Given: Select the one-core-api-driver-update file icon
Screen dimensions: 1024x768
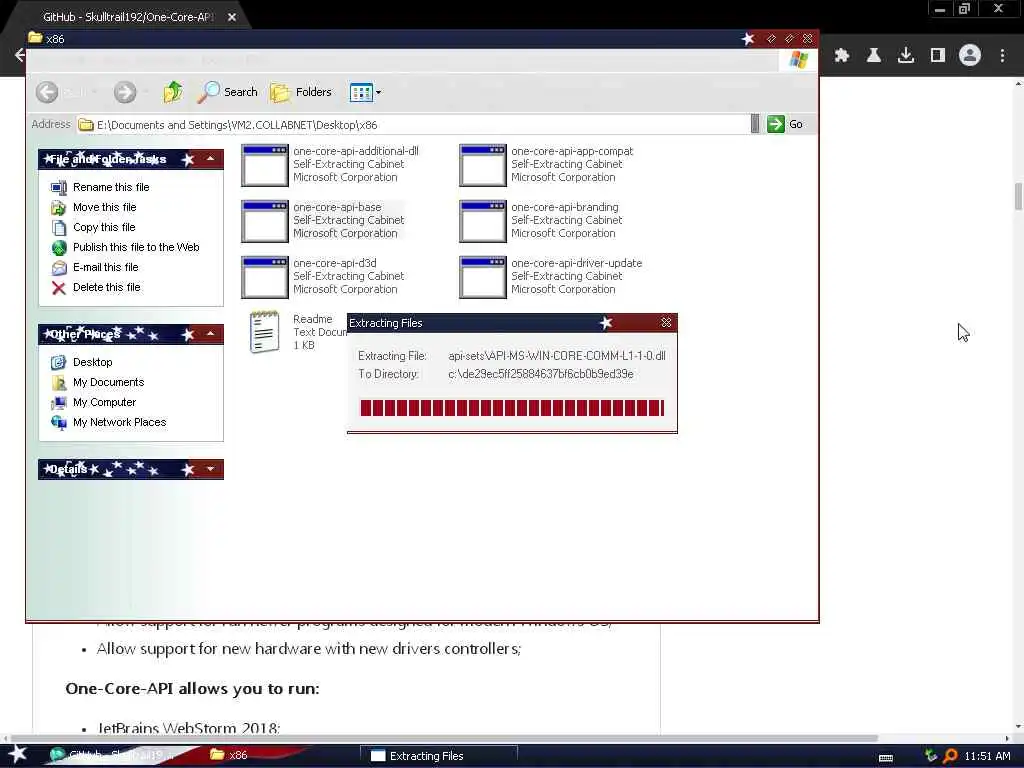Looking at the screenshot, I should point(483,278).
